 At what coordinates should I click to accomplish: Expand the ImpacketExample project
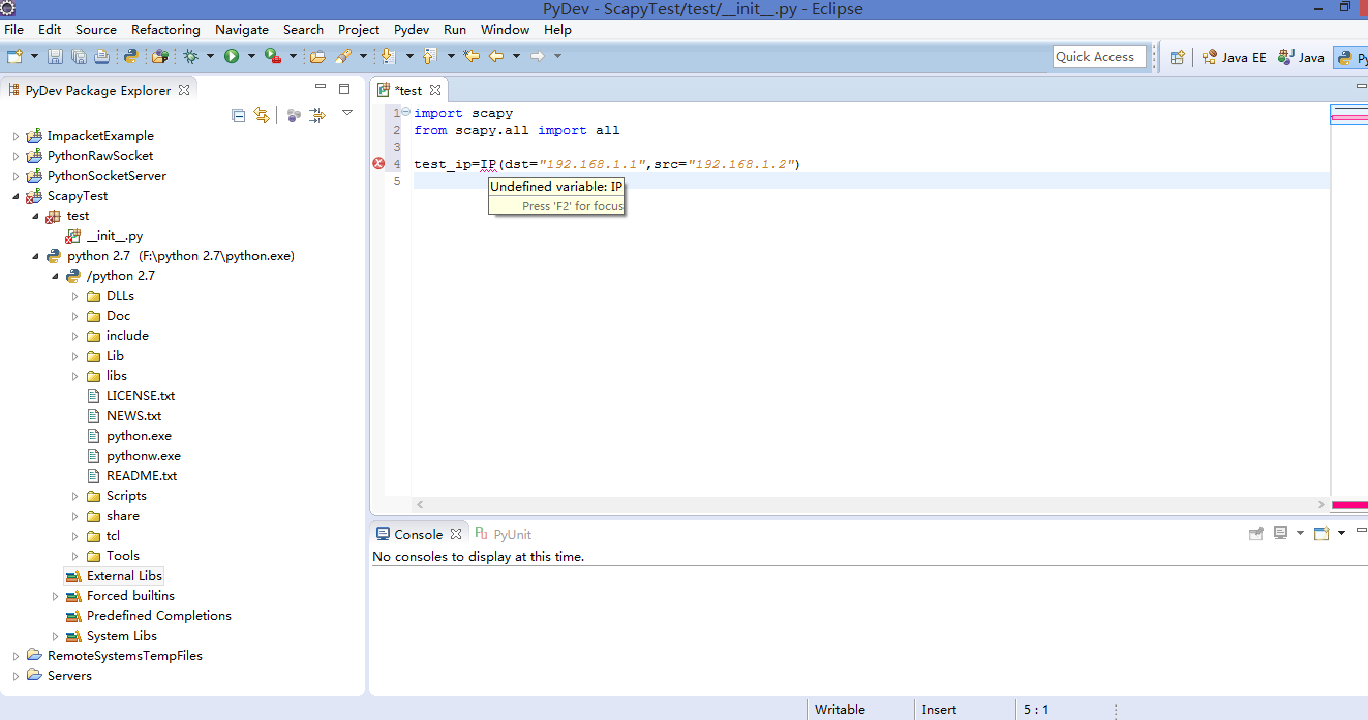(16, 136)
